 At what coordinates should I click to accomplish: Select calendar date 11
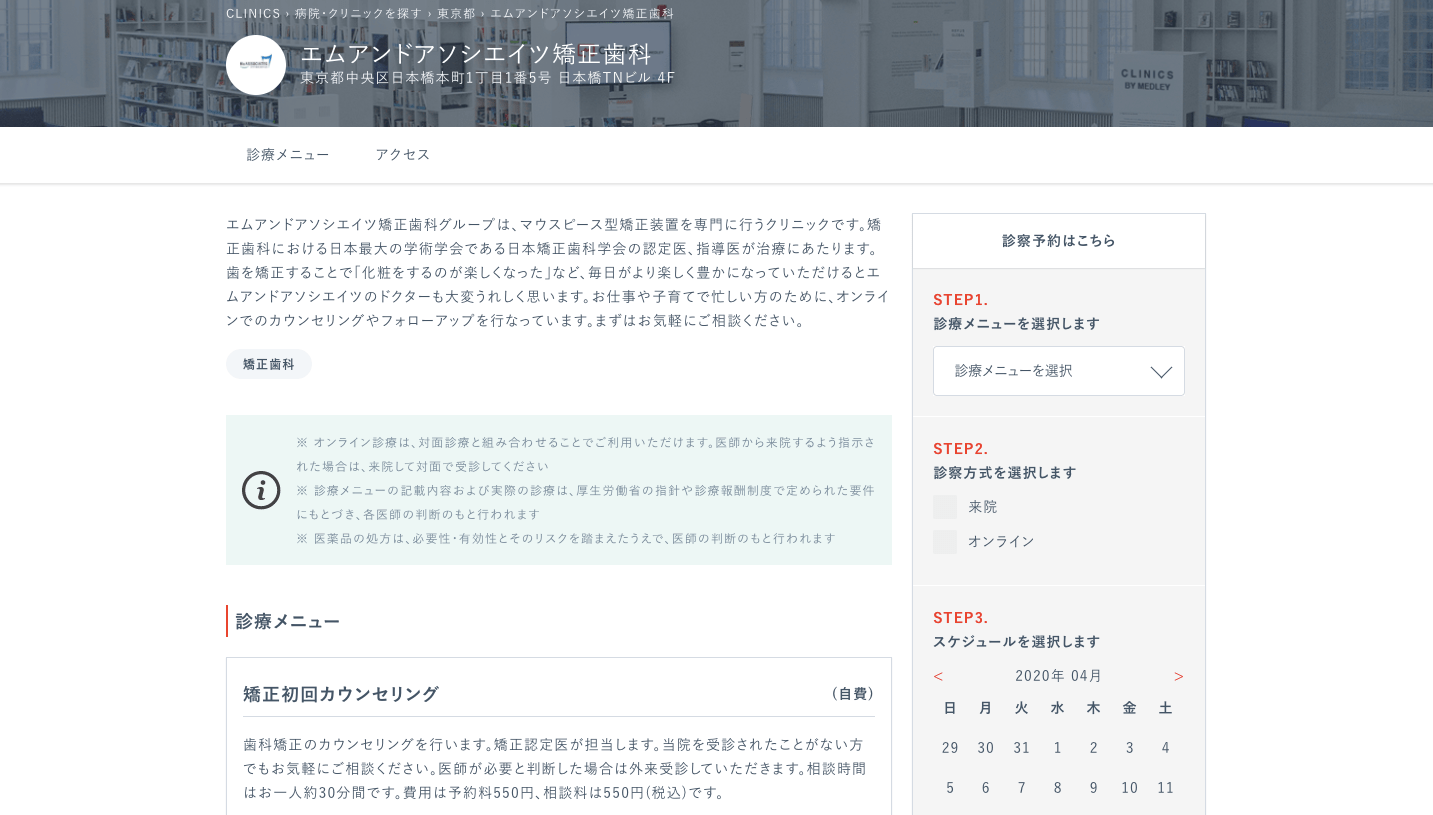tap(1166, 787)
